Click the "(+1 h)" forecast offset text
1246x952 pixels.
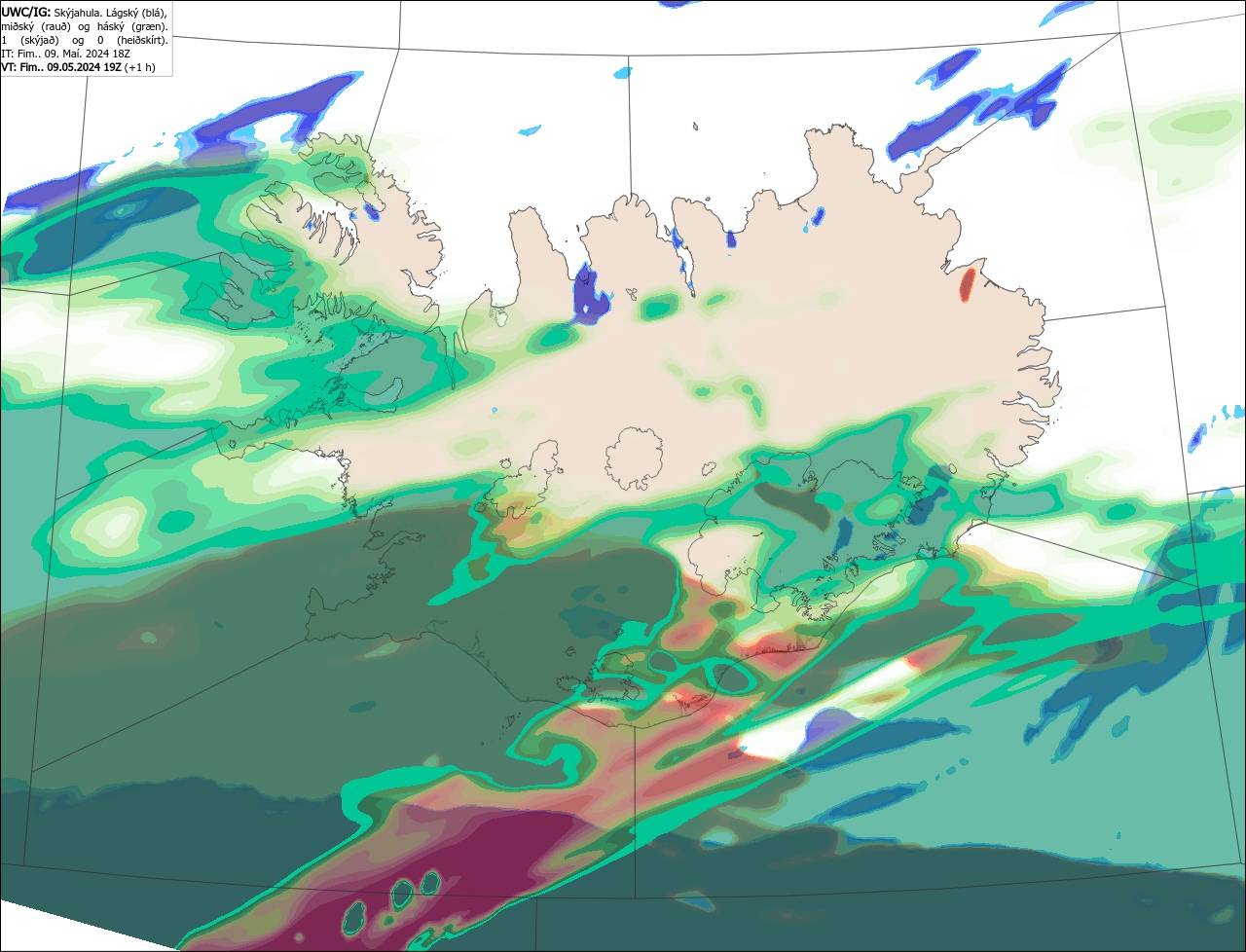coord(139,68)
